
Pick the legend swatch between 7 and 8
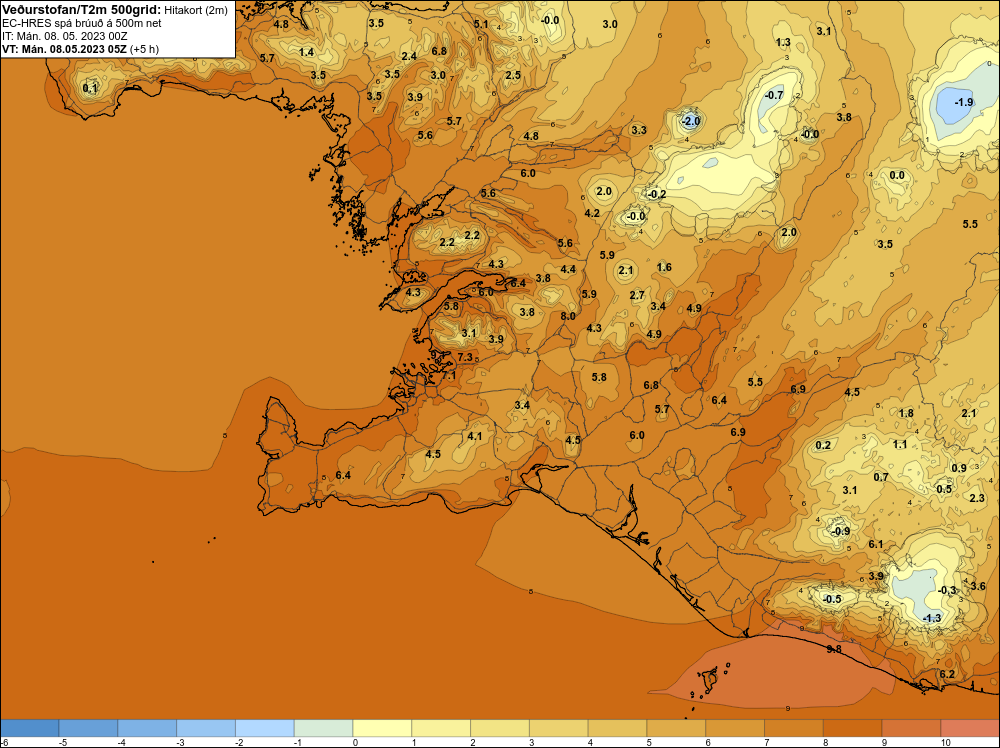(793, 728)
